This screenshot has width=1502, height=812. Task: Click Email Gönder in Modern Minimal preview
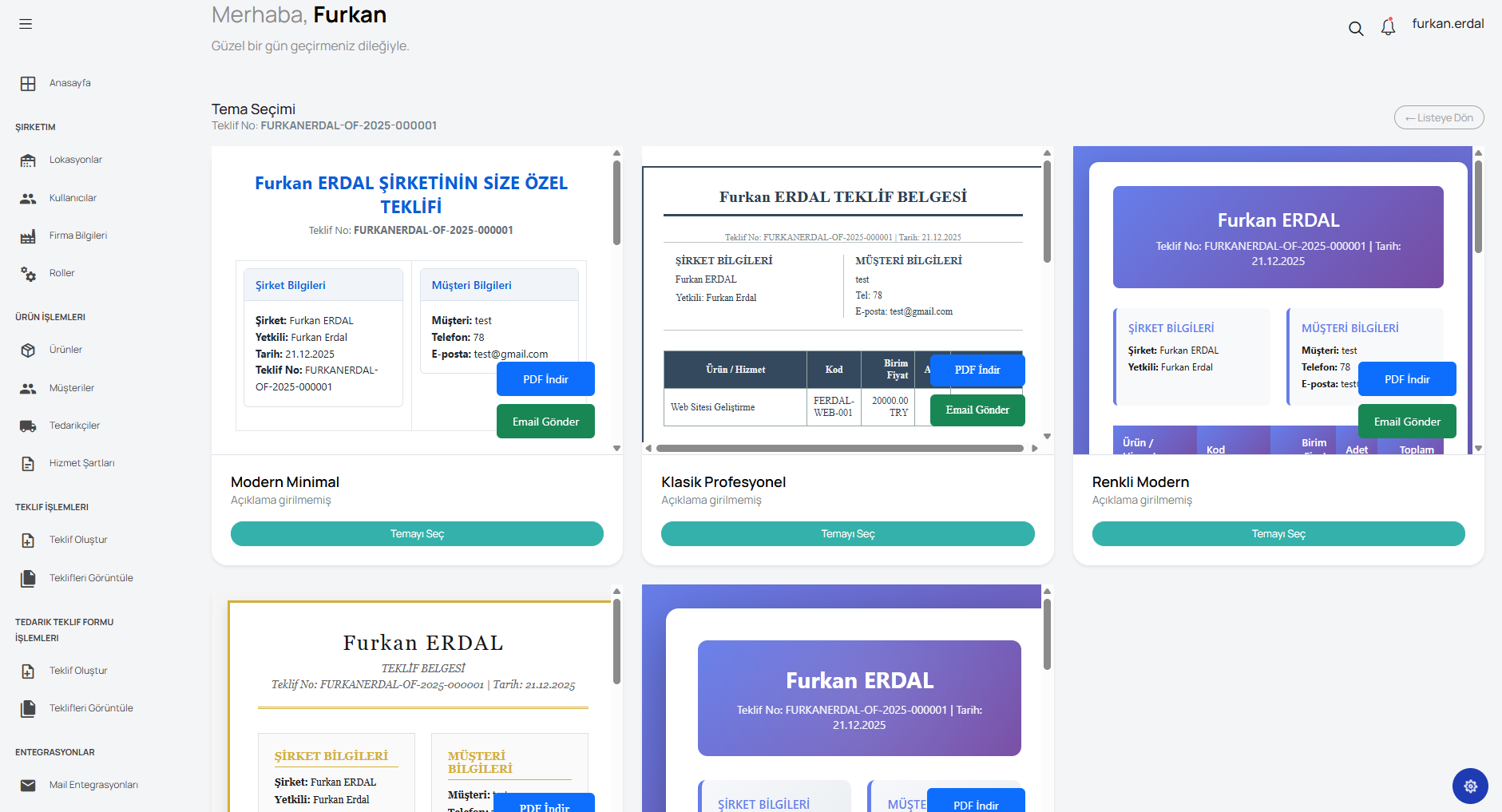coord(545,422)
